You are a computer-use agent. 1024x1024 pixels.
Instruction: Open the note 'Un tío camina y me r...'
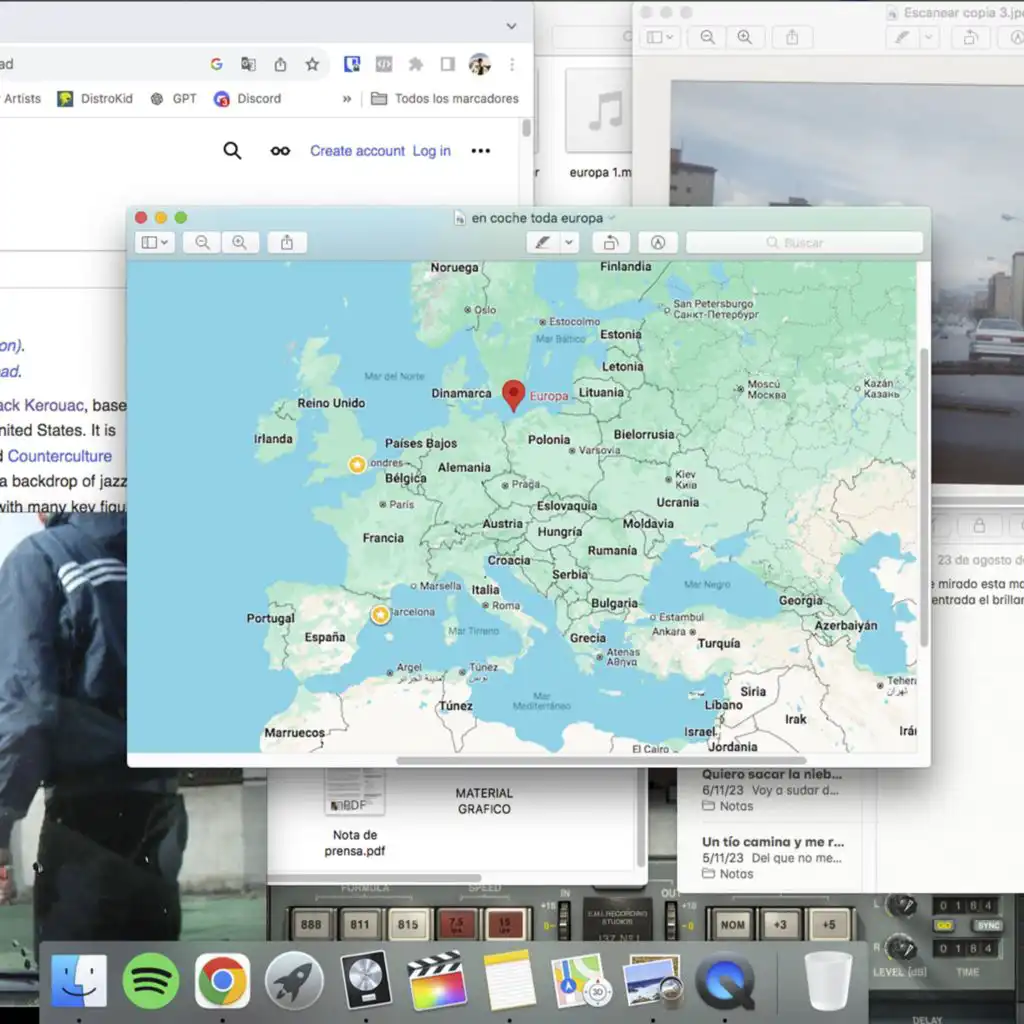tap(773, 857)
